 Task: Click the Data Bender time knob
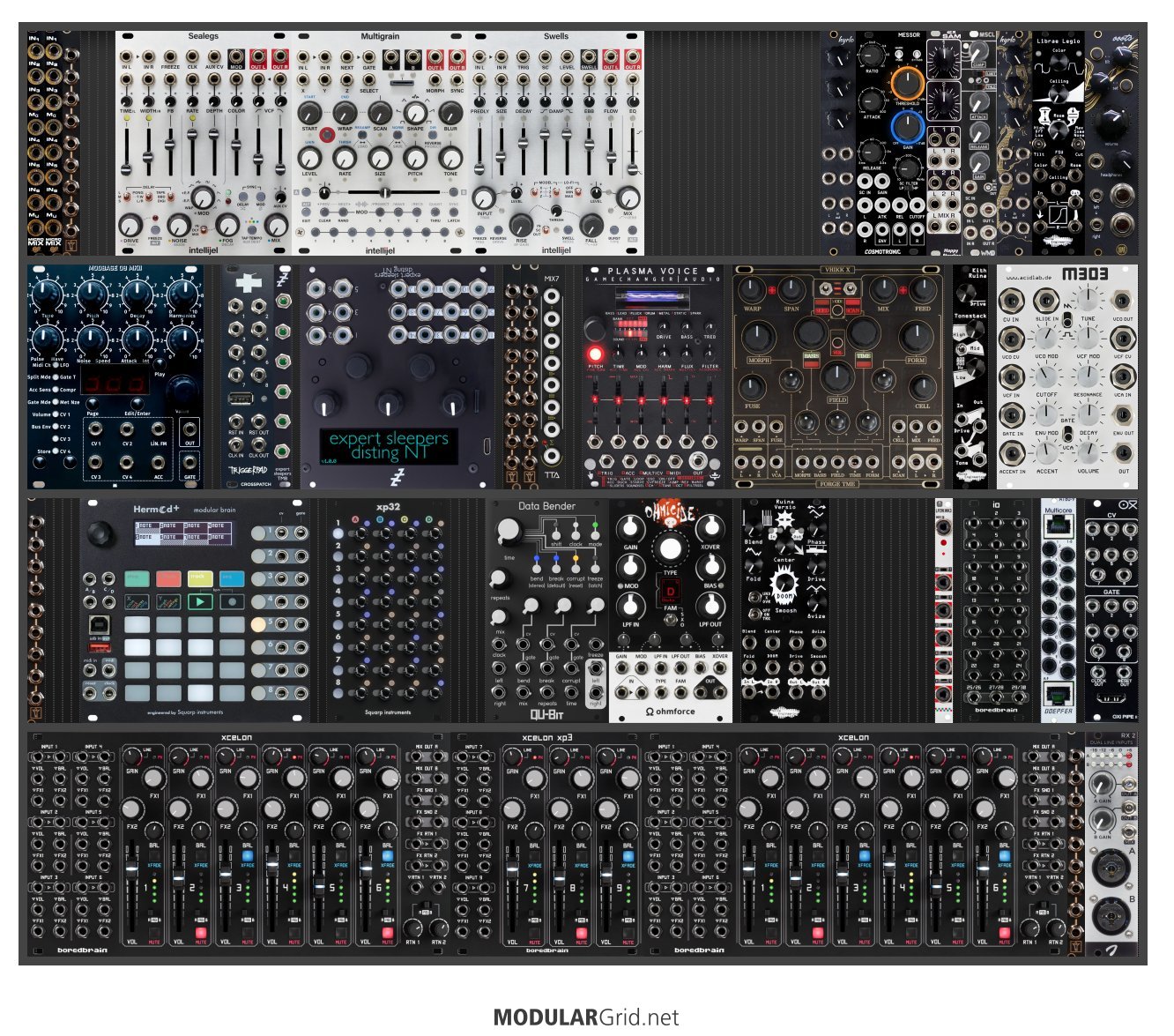tap(509, 531)
